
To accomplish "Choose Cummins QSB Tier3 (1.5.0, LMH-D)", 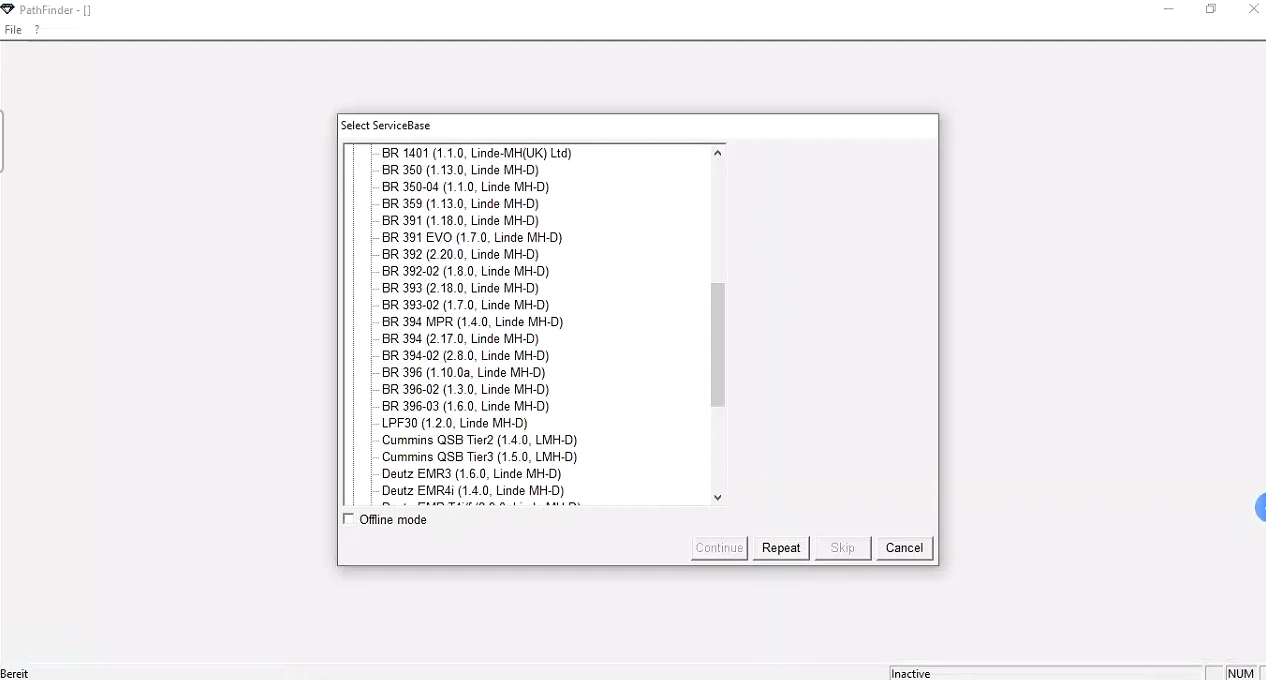I will 479,457.
